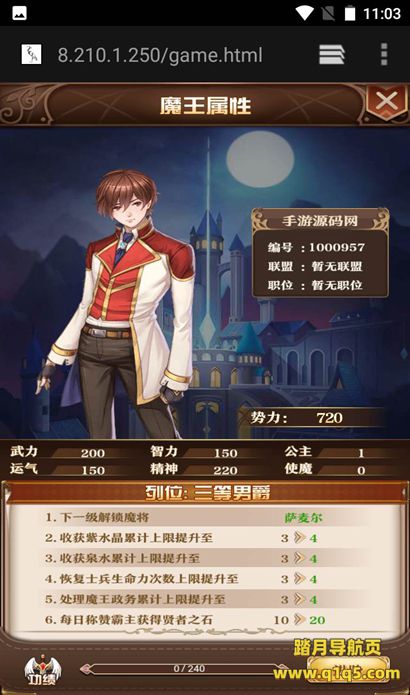The image size is (410, 695).
Task: Click the 0/240 merit progress bar
Action: point(184,668)
